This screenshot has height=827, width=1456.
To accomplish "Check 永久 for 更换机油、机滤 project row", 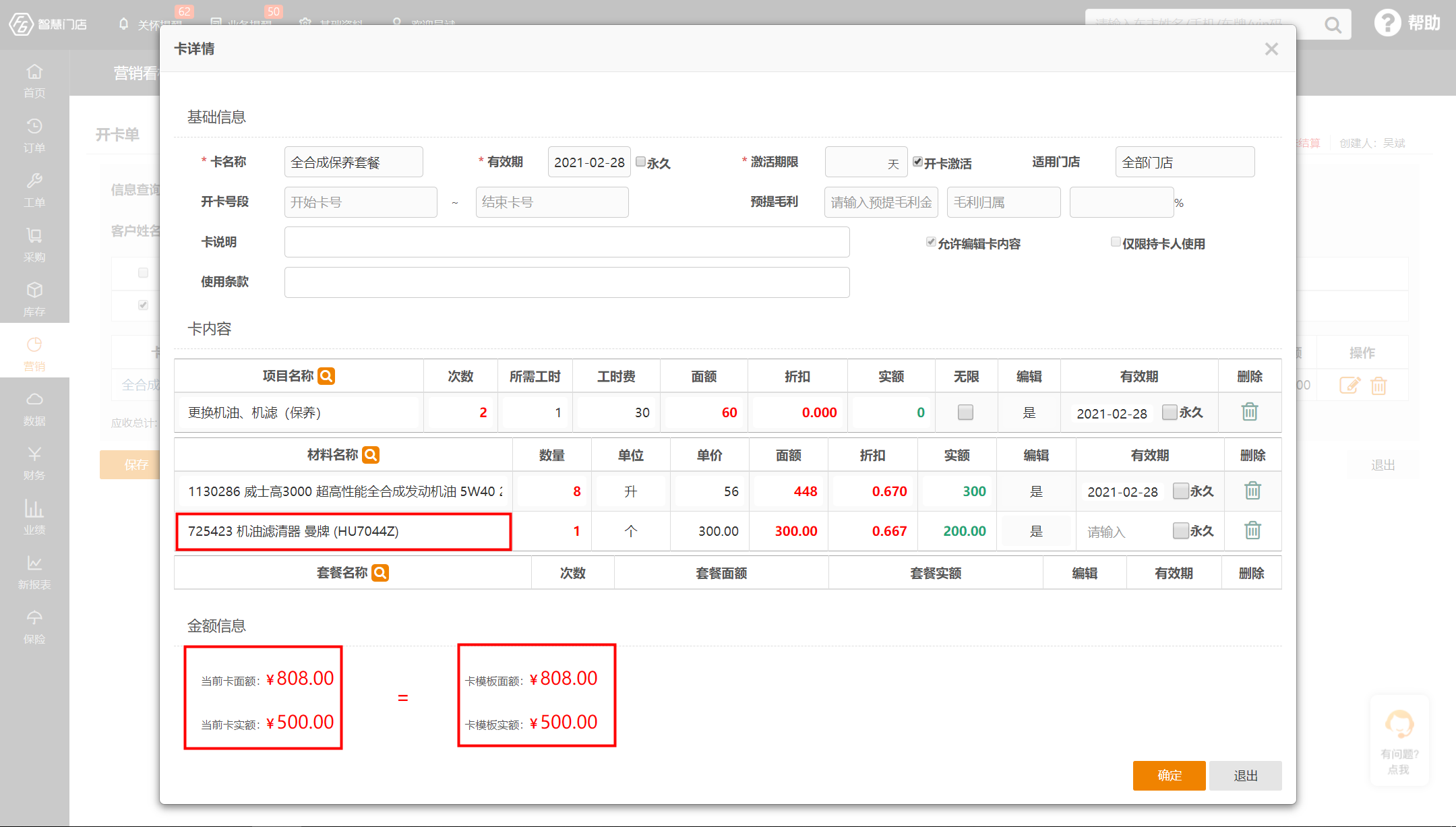I will pyautogui.click(x=1170, y=412).
